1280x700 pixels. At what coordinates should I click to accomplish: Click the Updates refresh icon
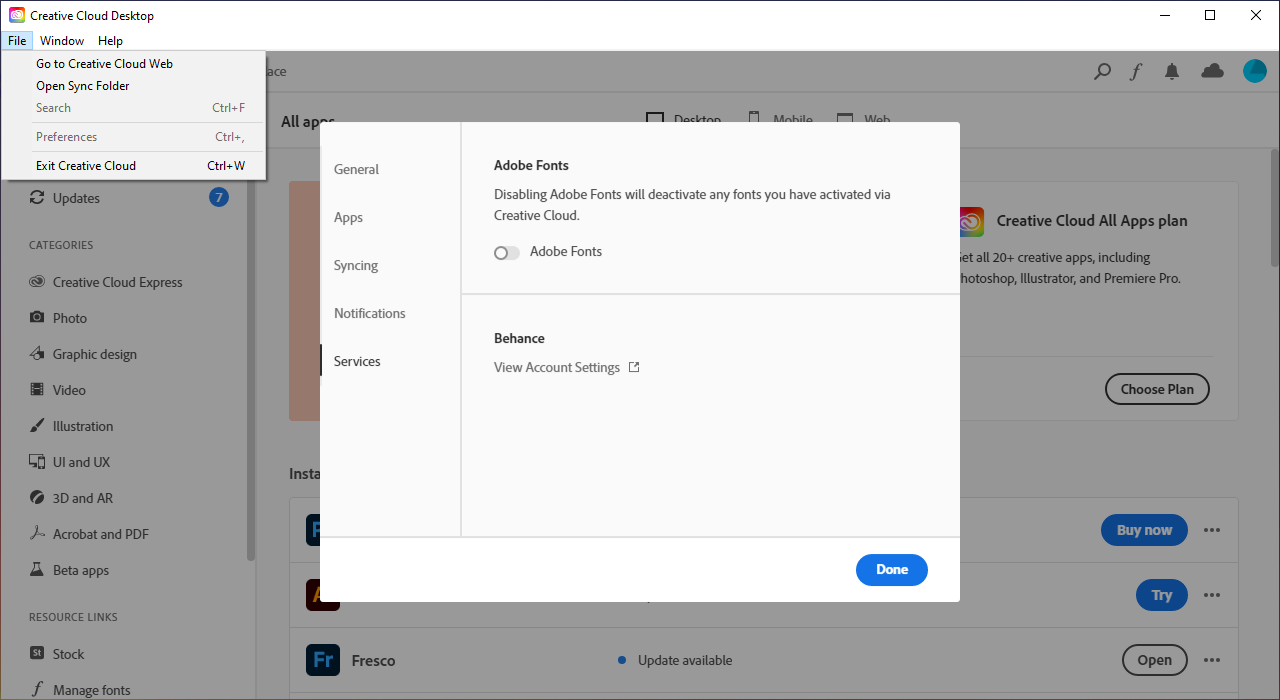[x=37, y=198]
